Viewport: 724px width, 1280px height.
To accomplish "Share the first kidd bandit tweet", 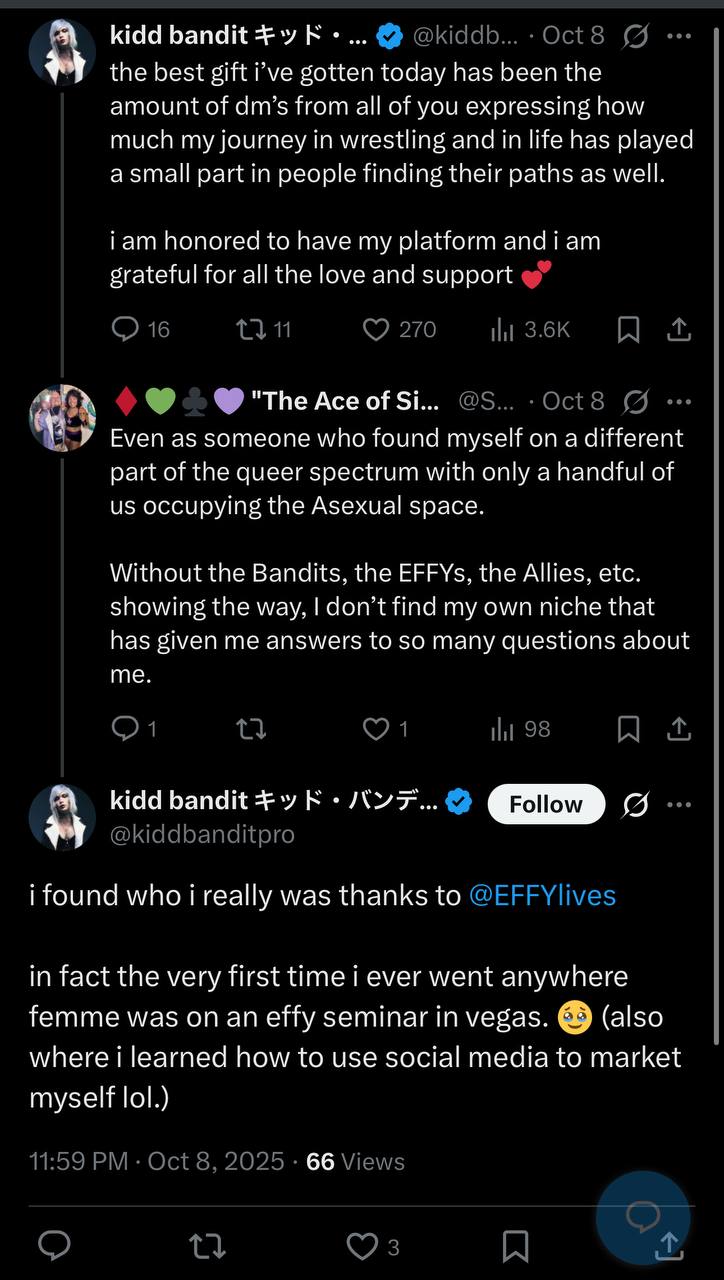I will (x=679, y=329).
